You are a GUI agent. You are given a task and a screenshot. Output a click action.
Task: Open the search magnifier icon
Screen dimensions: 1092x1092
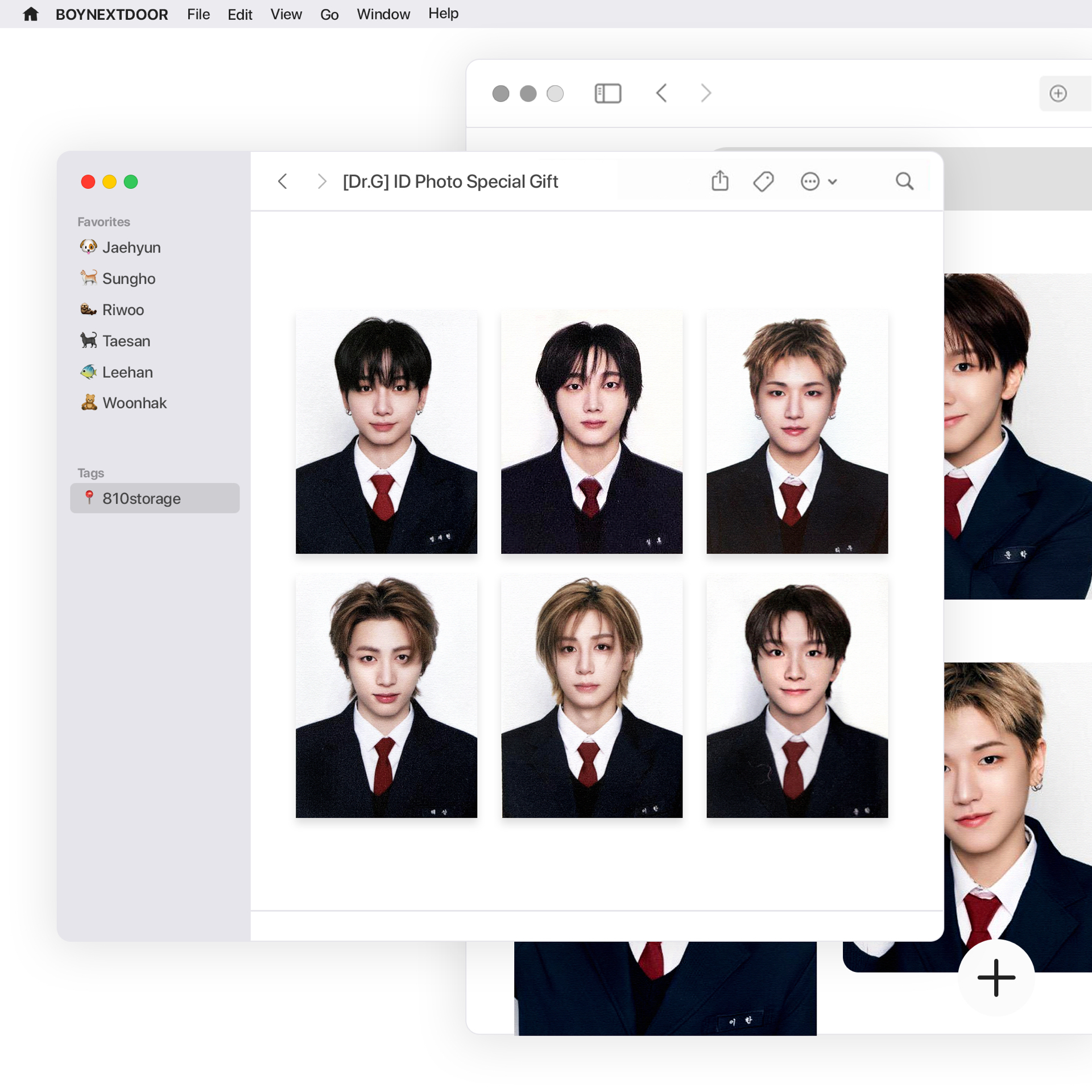coord(904,181)
